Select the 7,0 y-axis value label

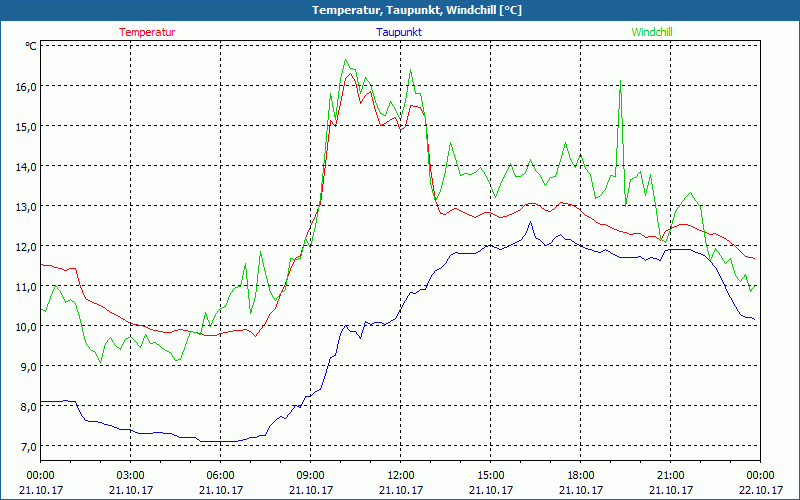pyautogui.click(x=25, y=446)
